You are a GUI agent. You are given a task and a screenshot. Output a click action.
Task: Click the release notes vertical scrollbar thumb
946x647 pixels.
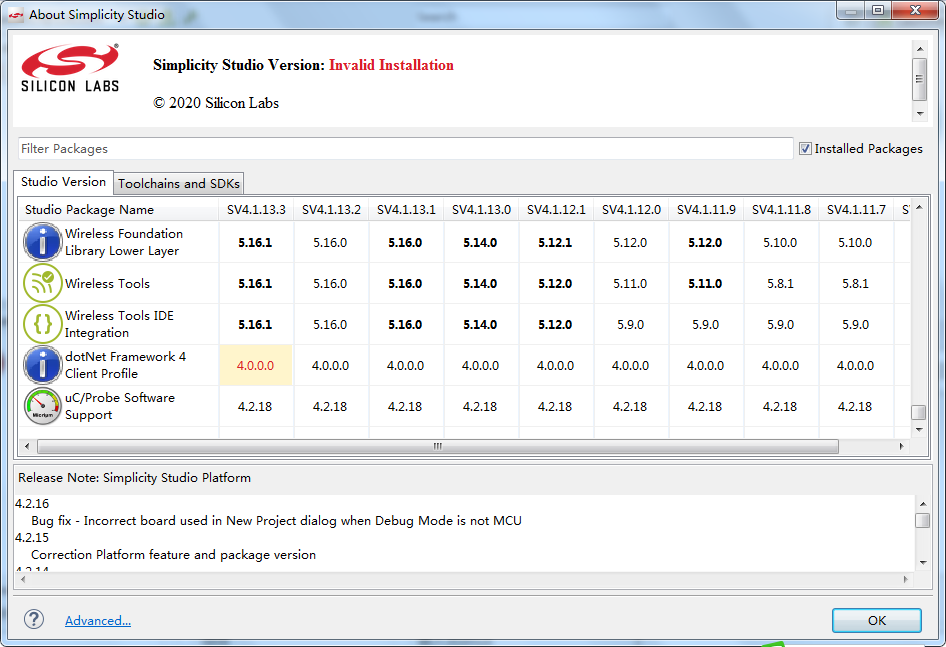click(923, 520)
